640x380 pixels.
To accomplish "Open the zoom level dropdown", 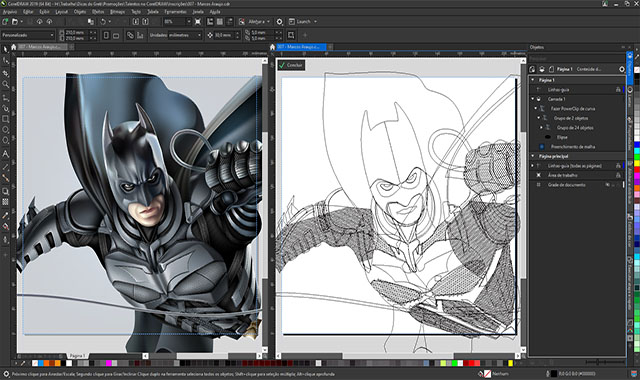I will [x=189, y=21].
